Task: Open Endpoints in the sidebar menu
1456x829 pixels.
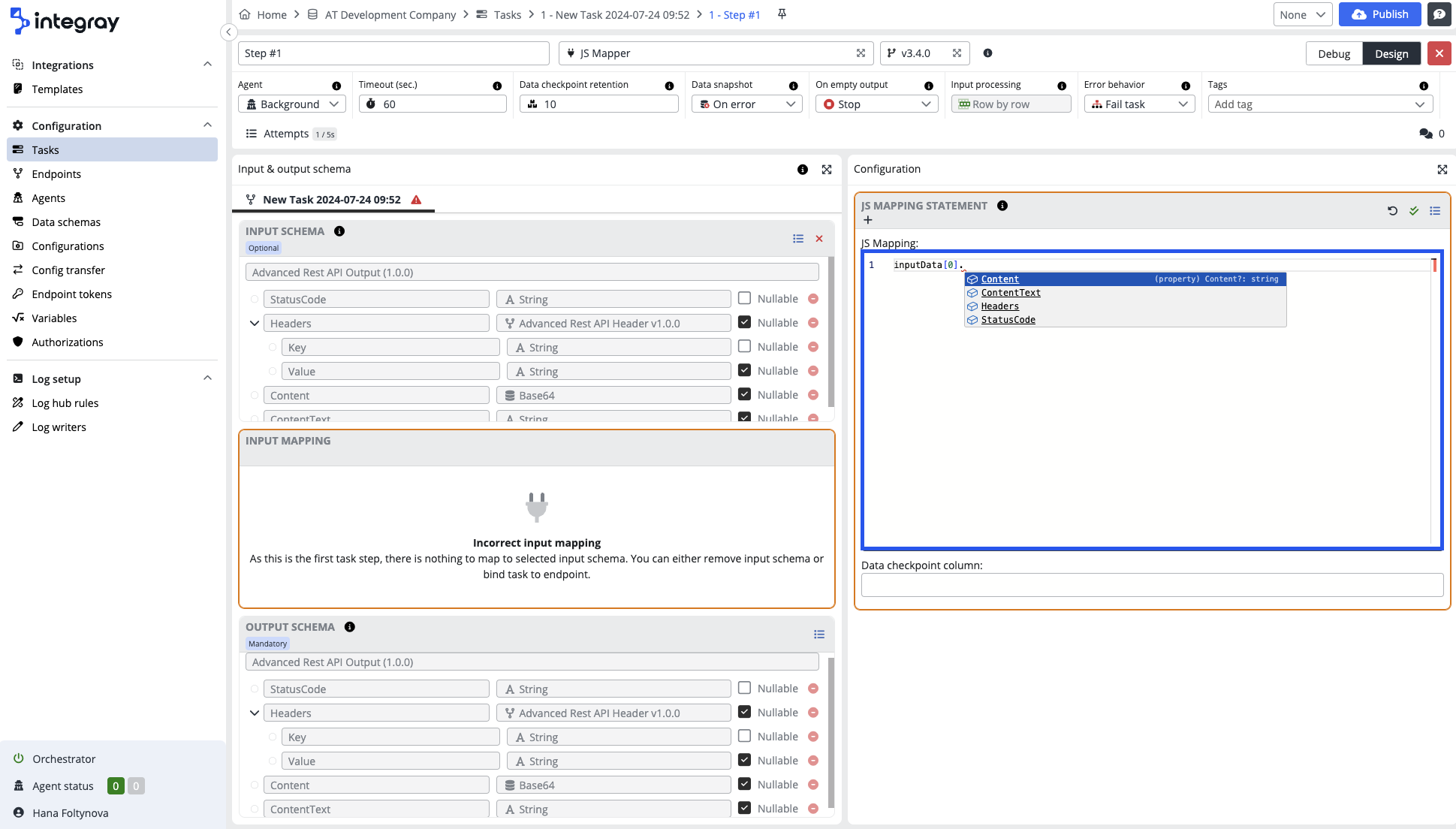Action: point(56,174)
